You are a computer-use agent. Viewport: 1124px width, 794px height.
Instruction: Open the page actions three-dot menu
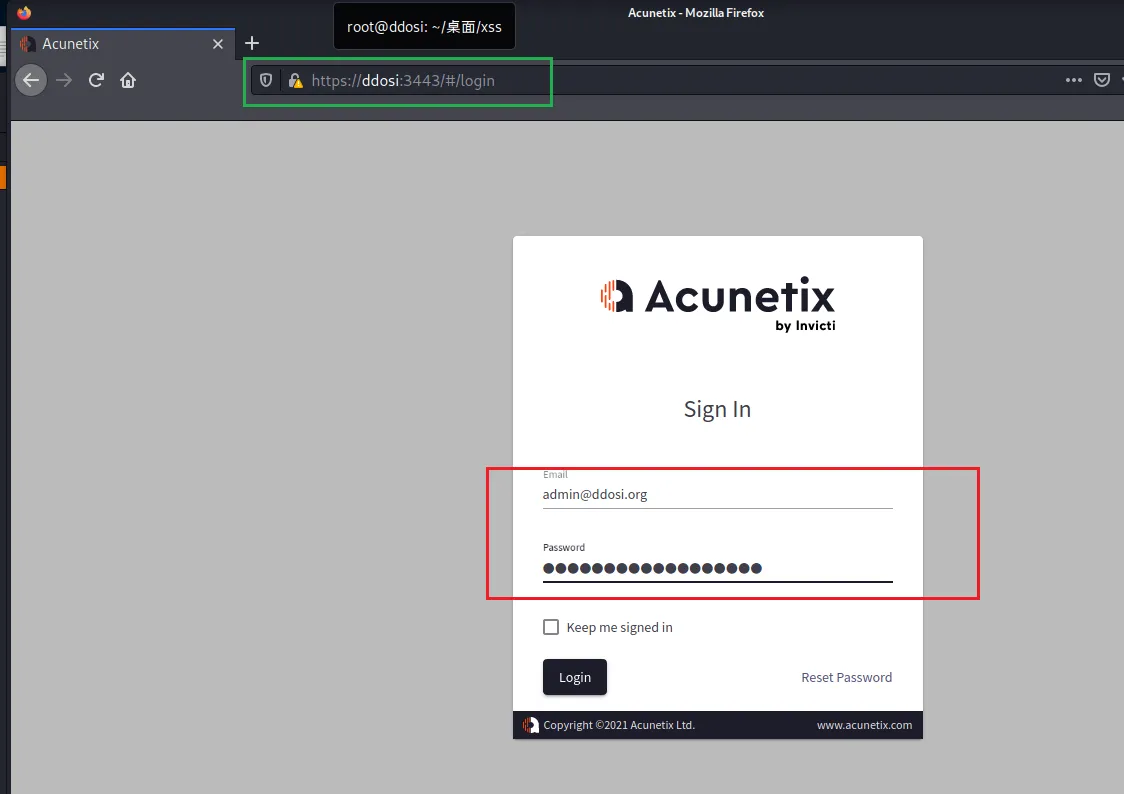(1073, 80)
